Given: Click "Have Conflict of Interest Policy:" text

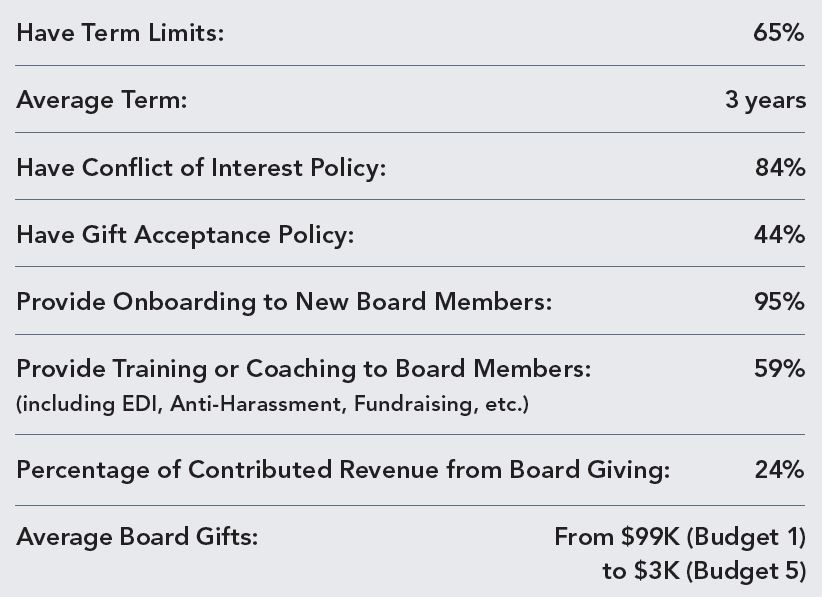Looking at the screenshot, I should [x=201, y=167].
